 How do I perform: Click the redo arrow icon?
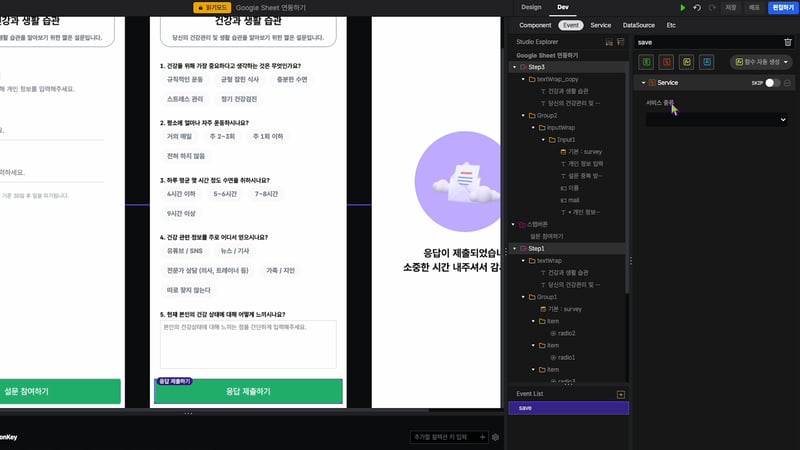coord(712,8)
